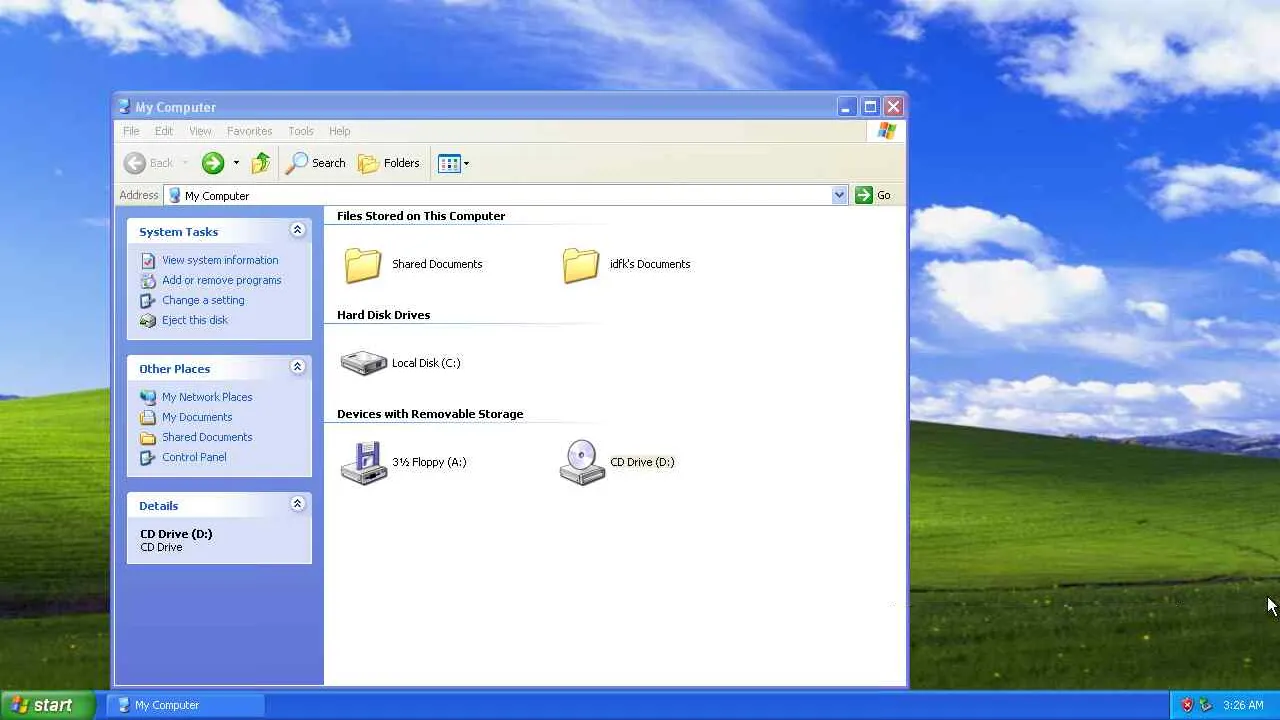This screenshot has width=1280, height=720.
Task: Toggle the Folders pane button
Action: (x=389, y=163)
